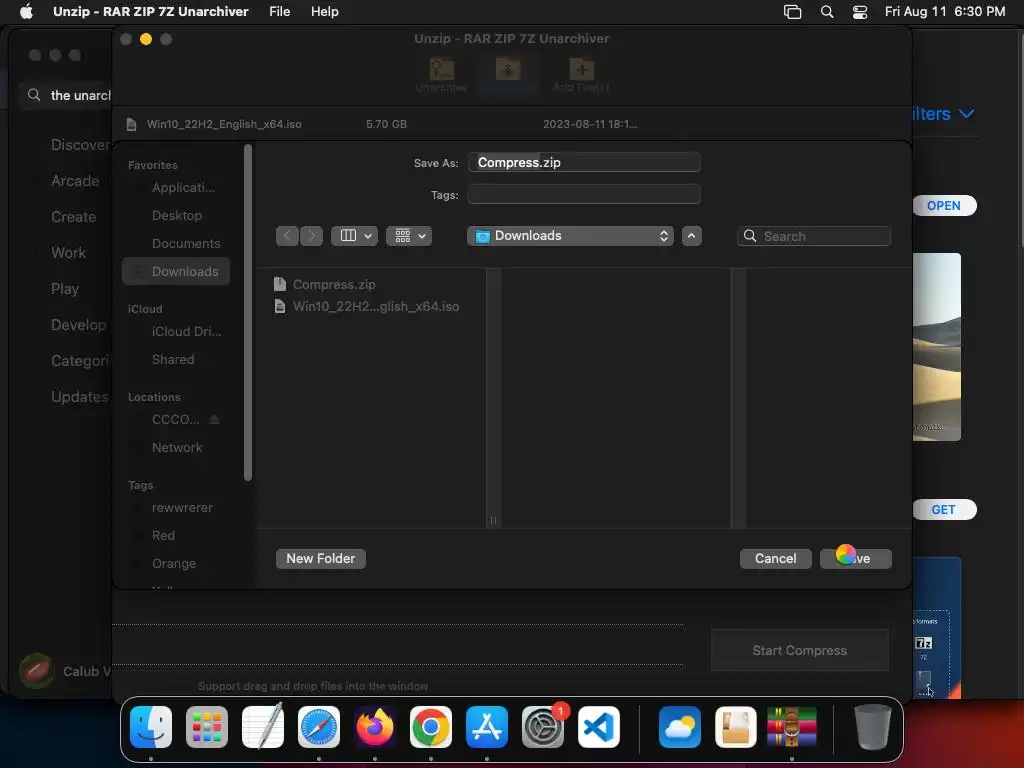Expand the App Store Filters dropdown
This screenshot has height=768, width=1024.
click(944, 114)
